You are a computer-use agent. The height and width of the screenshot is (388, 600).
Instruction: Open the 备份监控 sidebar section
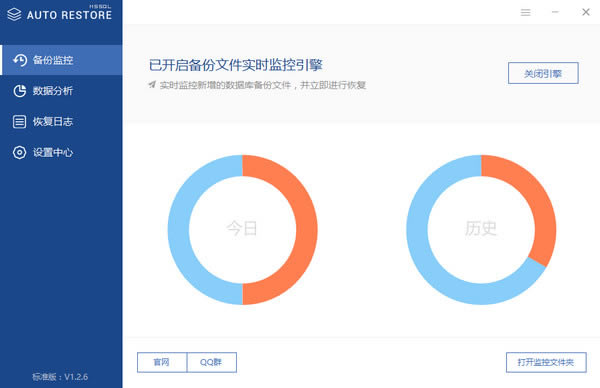click(61, 60)
